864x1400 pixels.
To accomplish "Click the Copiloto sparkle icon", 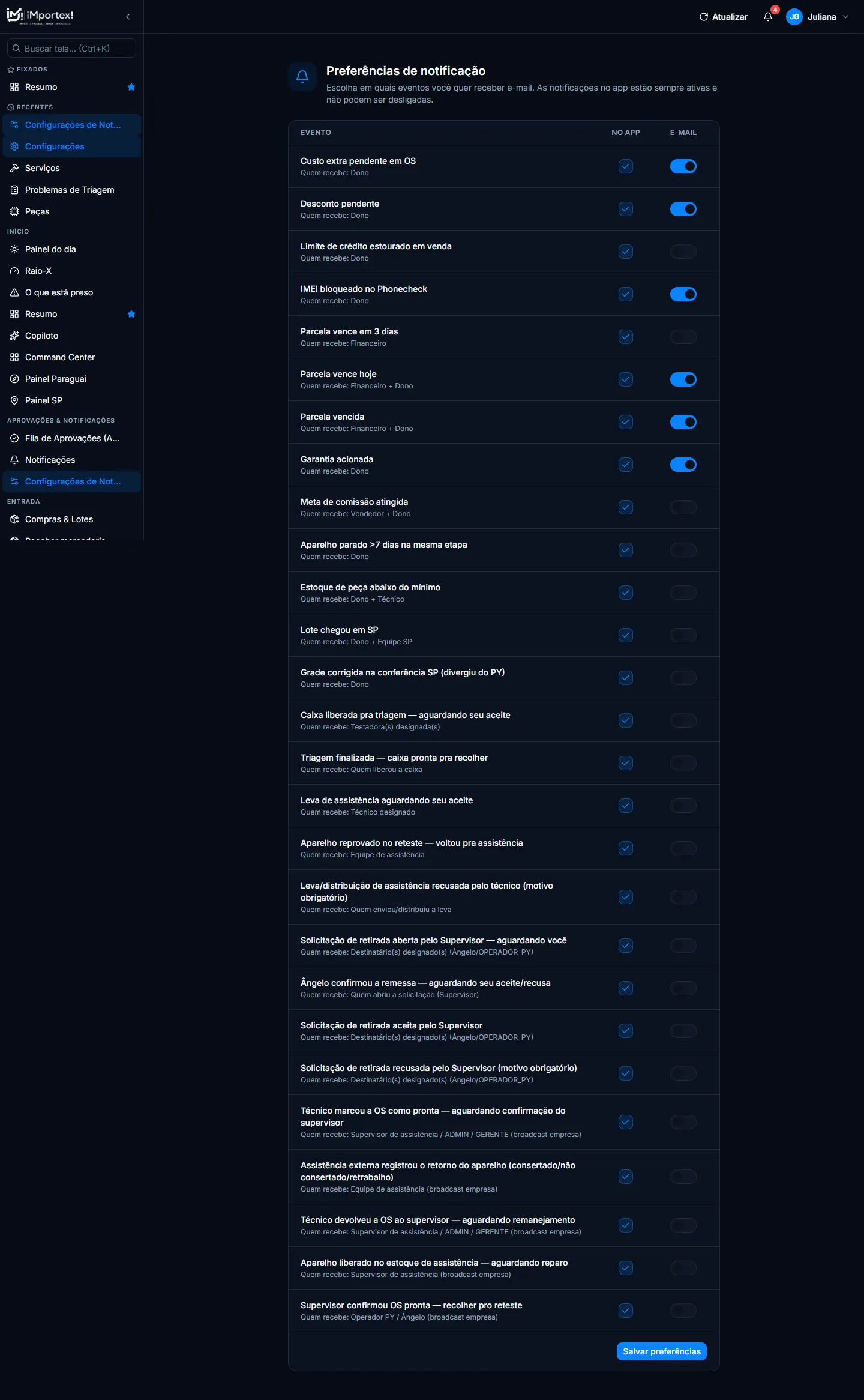I will pyautogui.click(x=14, y=336).
